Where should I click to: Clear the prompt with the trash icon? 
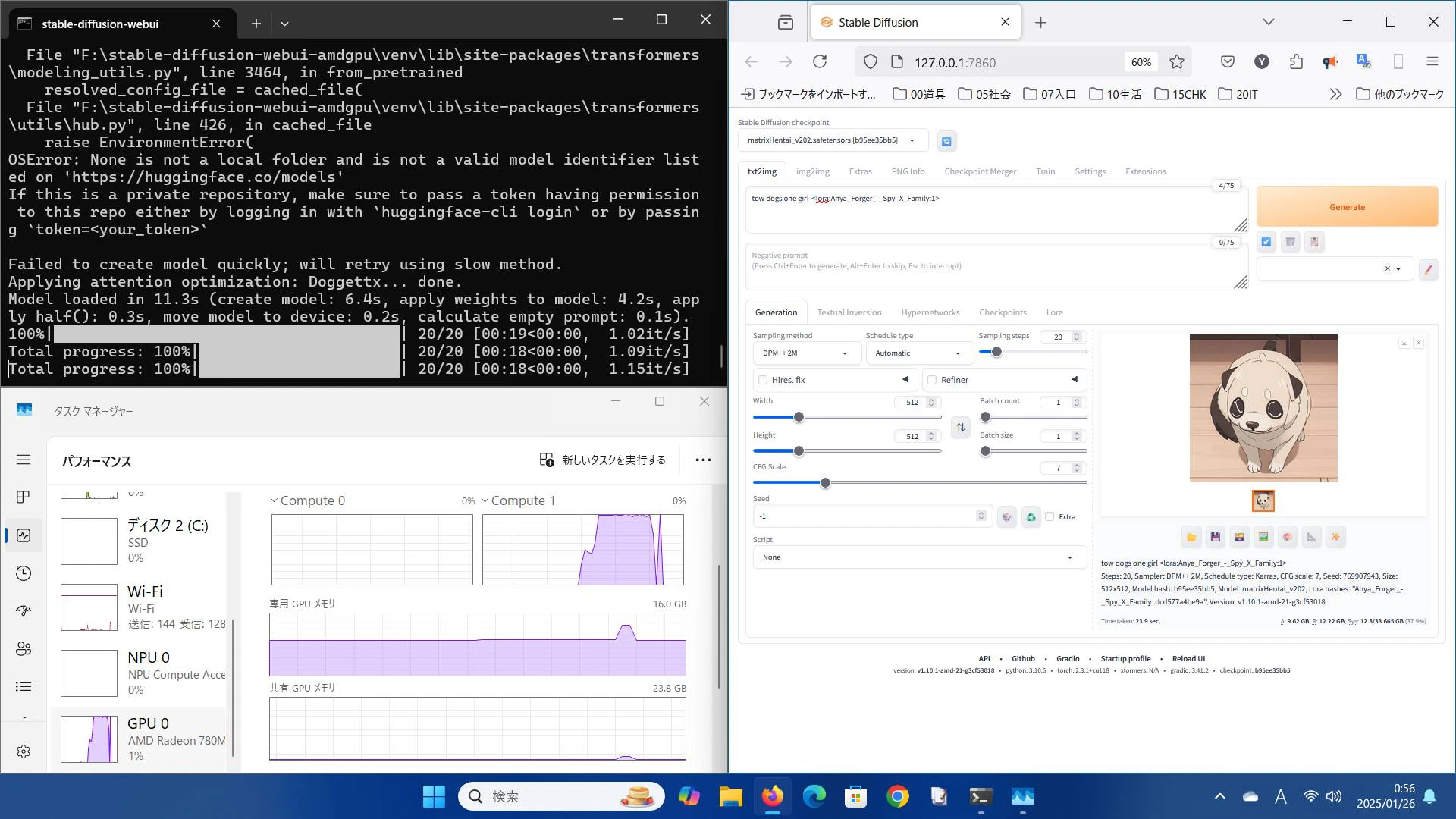pos(1290,242)
